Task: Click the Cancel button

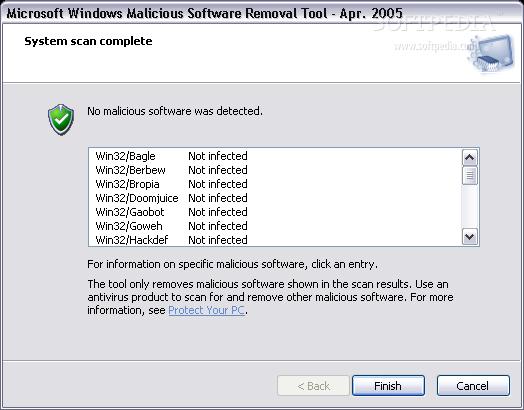Action: tap(473, 386)
